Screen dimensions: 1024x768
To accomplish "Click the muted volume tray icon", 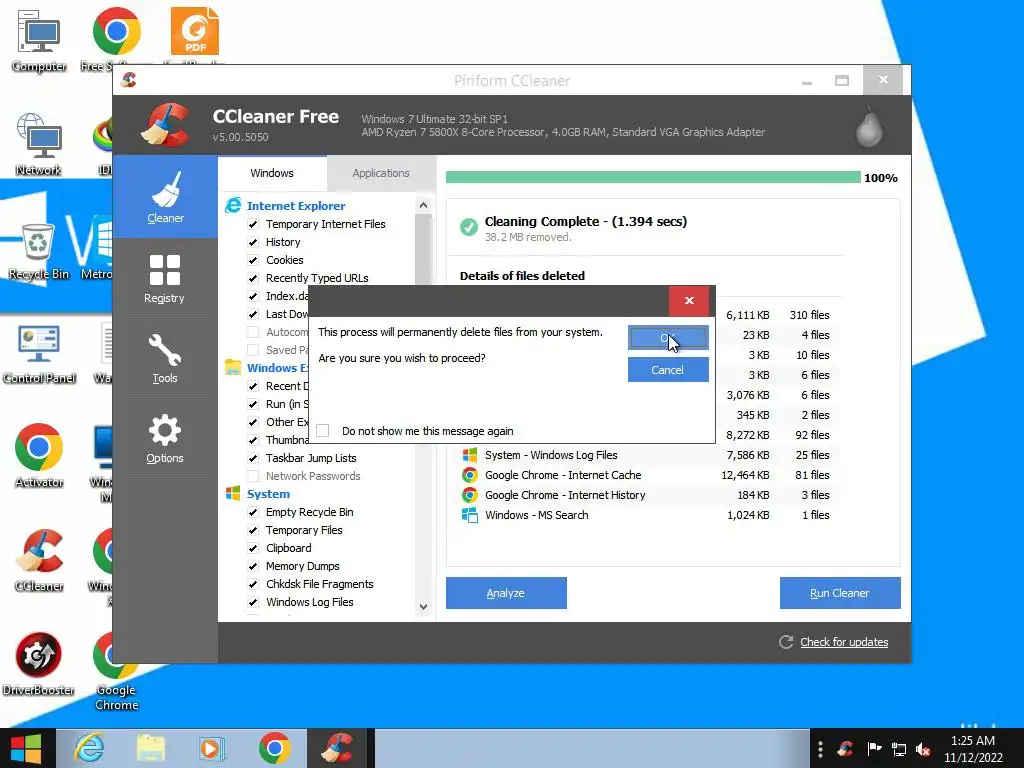I will point(923,749).
